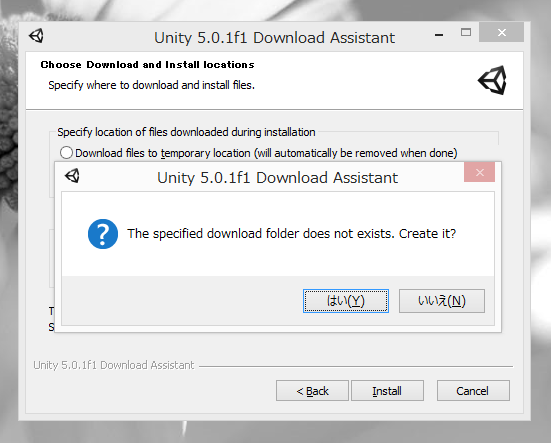Viewport: 551px width, 443px height.
Task: Close the folder creation dialog
Action: 479,172
